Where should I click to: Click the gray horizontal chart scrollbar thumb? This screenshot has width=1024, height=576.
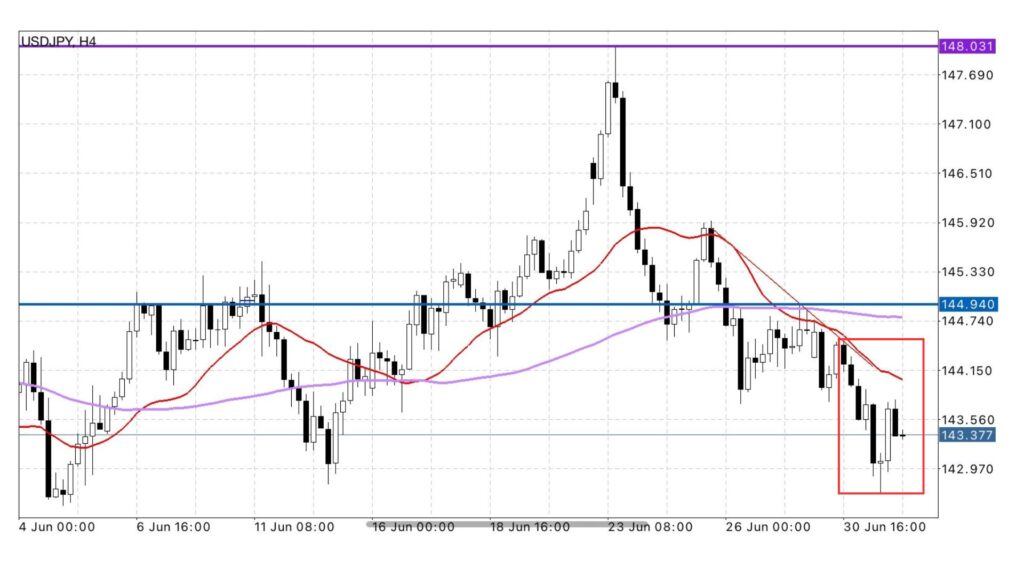pyautogui.click(x=507, y=524)
